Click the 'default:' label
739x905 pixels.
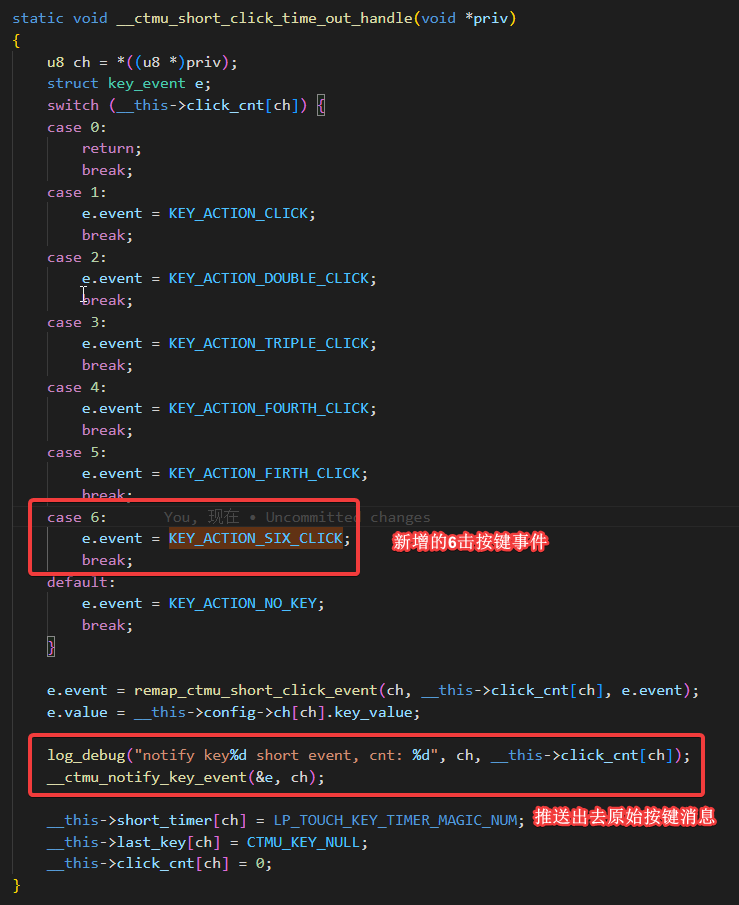tap(81, 582)
